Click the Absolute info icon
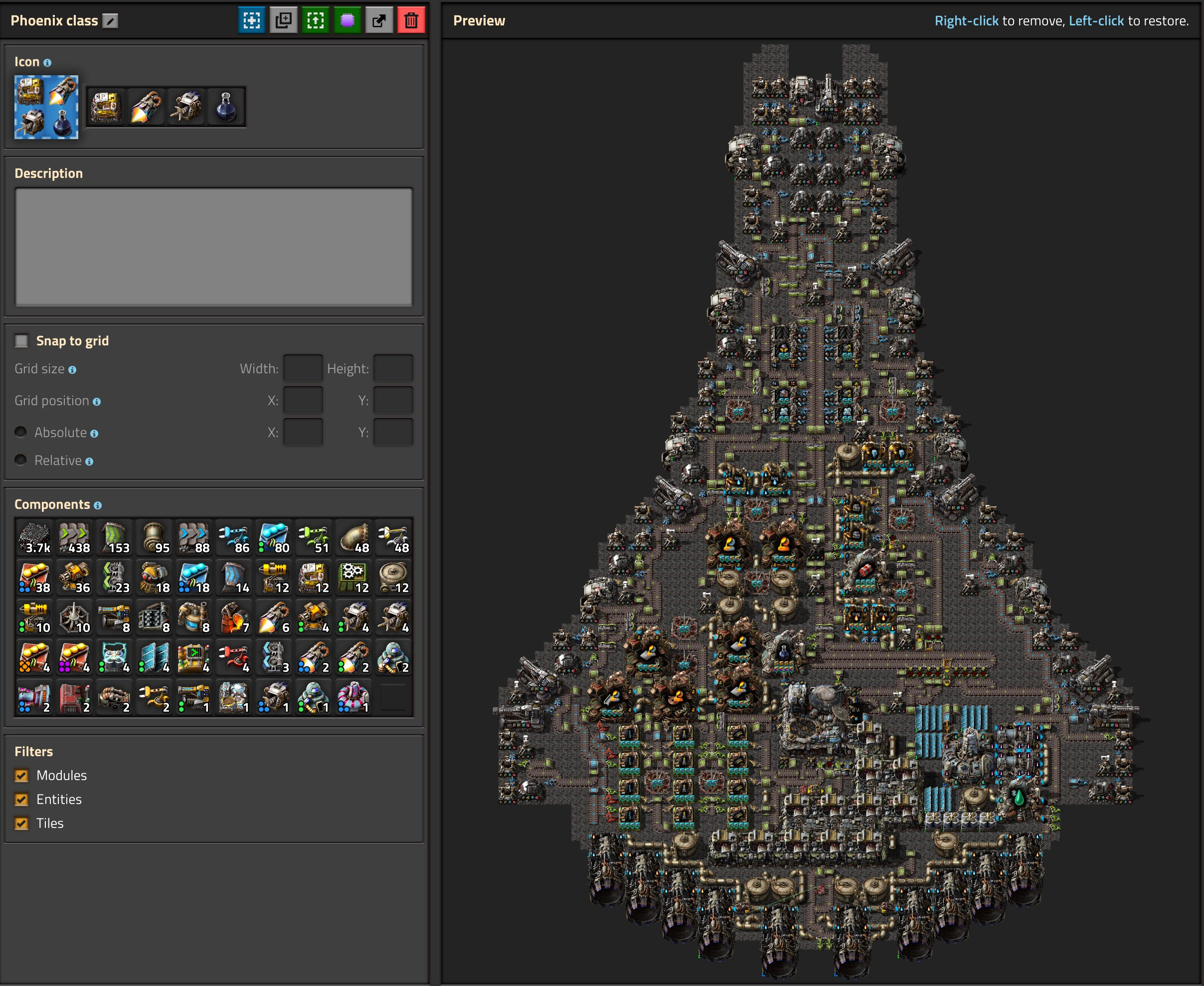 pyautogui.click(x=94, y=433)
